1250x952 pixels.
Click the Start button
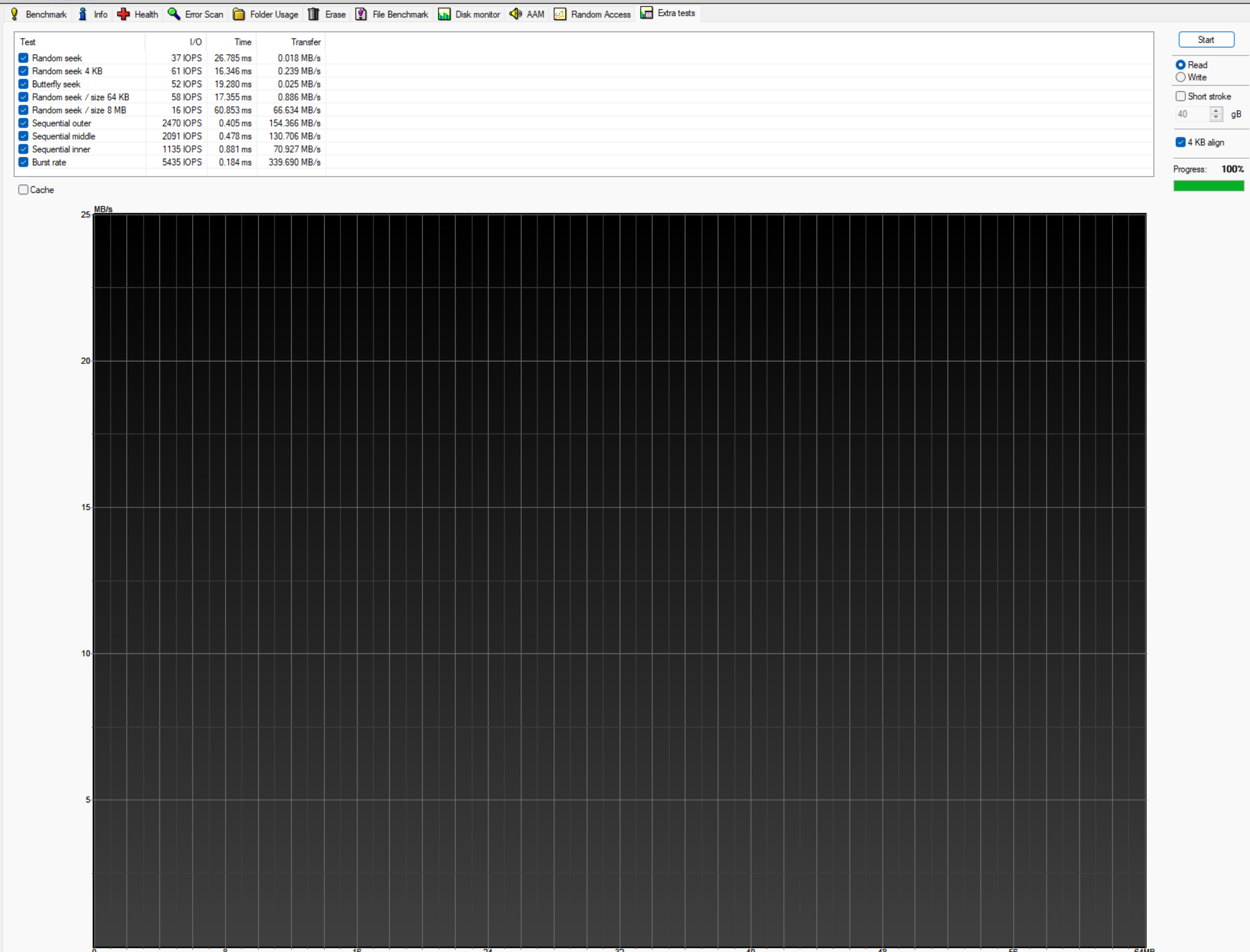(1207, 40)
